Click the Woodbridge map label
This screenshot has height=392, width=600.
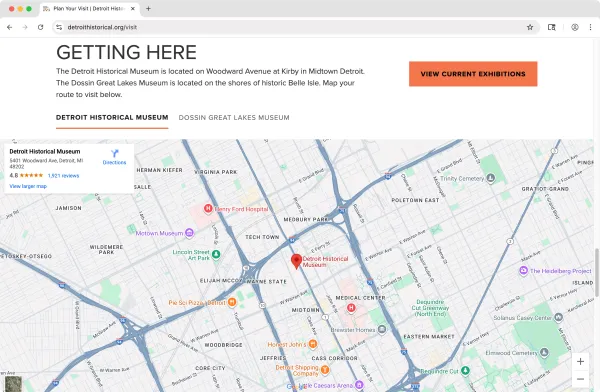point(223,345)
